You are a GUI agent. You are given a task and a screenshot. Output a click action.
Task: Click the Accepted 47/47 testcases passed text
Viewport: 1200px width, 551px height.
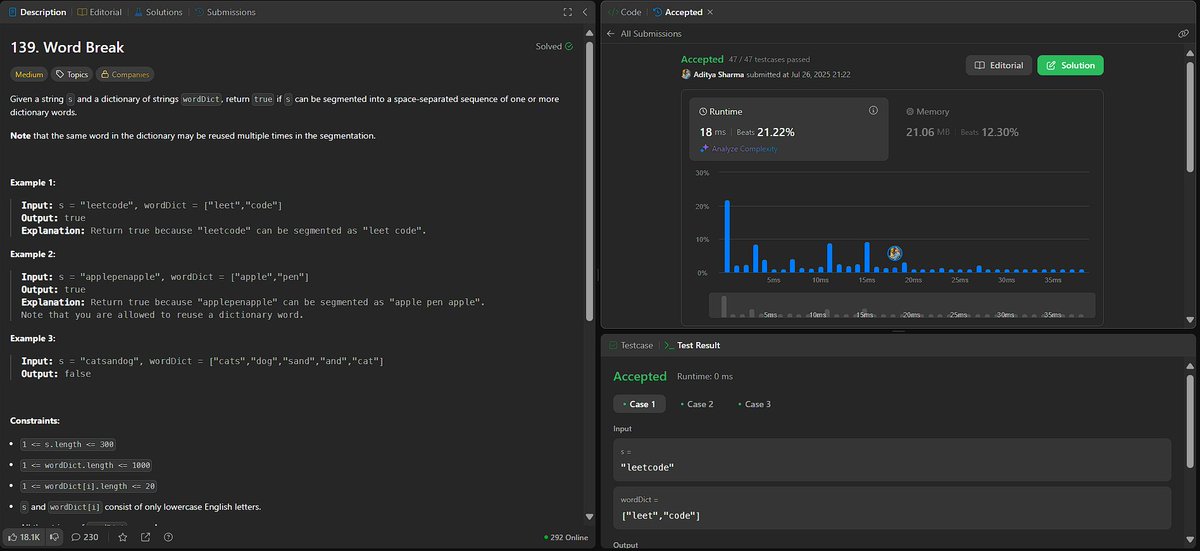745,60
